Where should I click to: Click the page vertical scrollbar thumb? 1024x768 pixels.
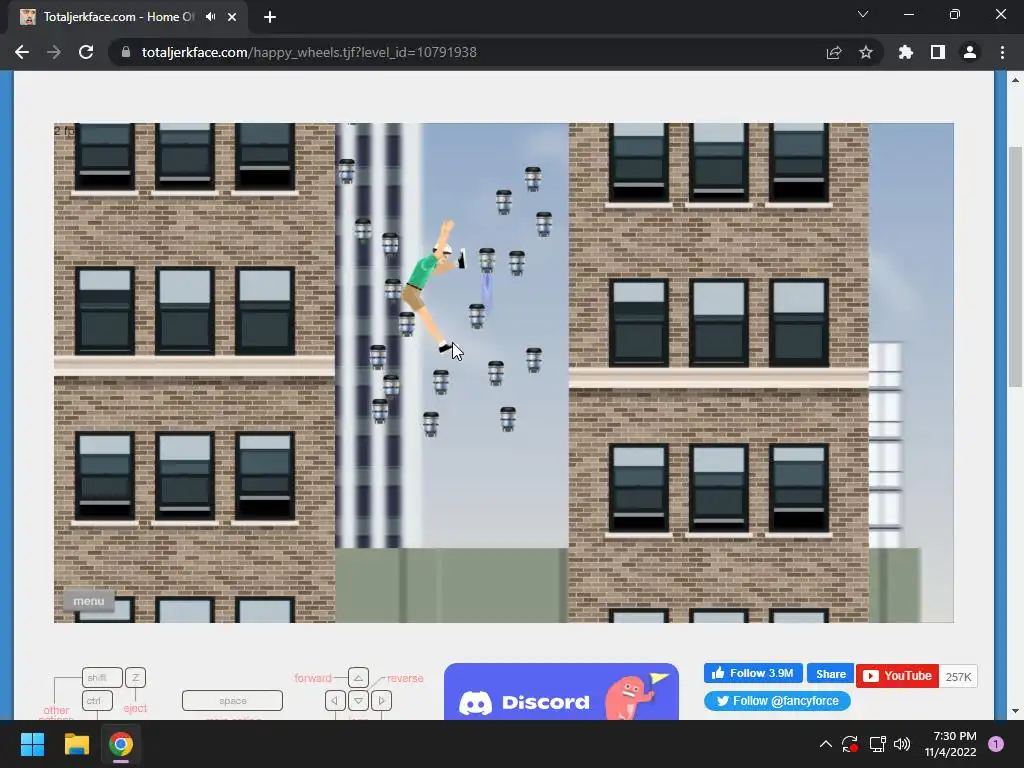click(1015, 266)
